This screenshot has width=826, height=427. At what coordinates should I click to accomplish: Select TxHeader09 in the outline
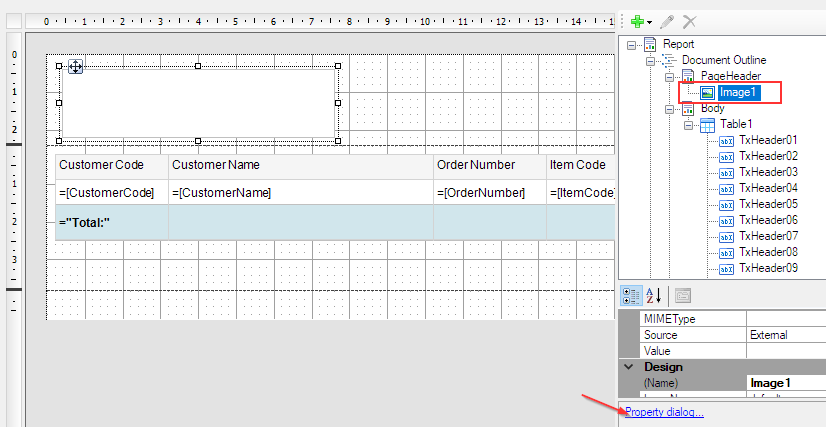(x=768, y=268)
